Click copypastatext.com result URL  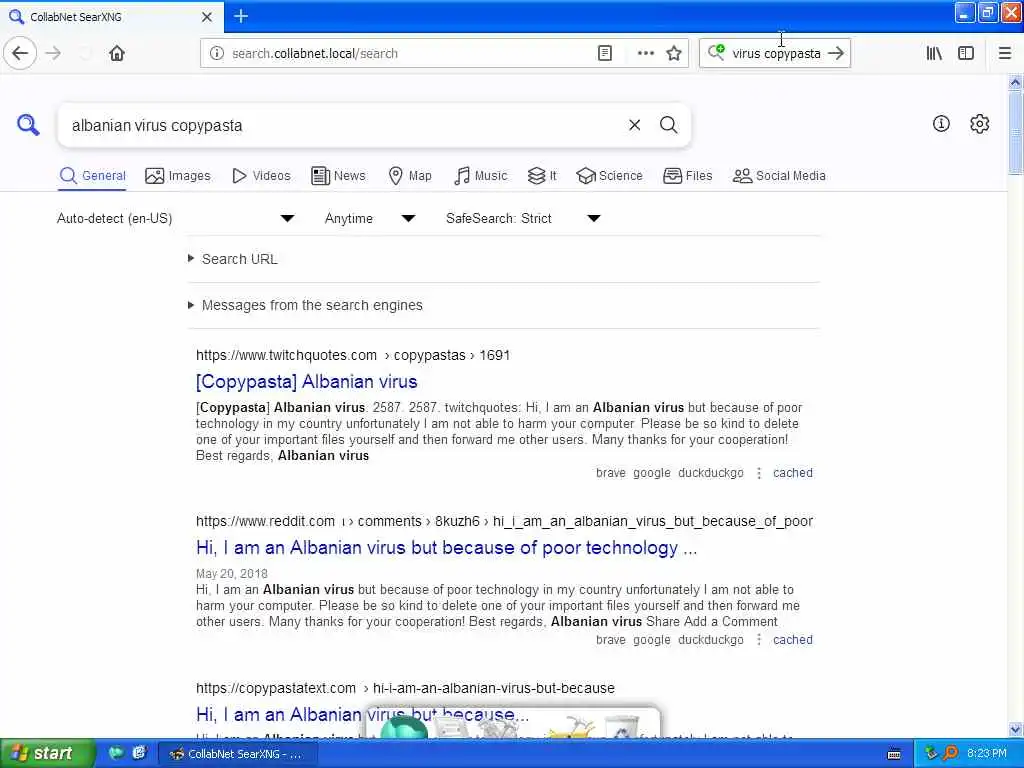click(x=405, y=688)
